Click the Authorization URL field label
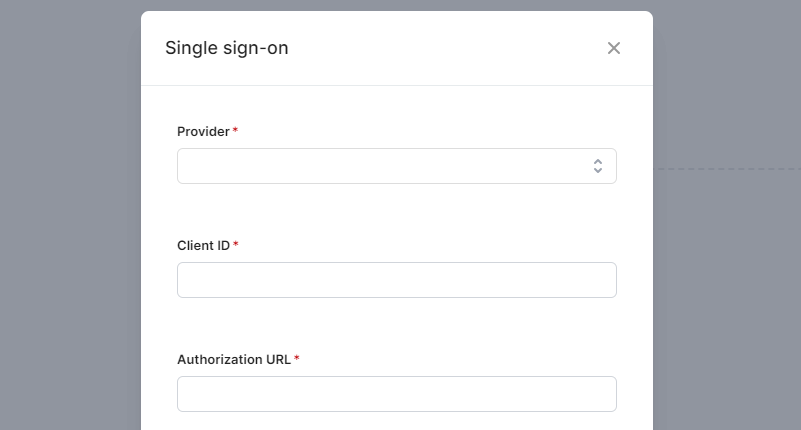The height and width of the screenshot is (430, 801). pyautogui.click(x=234, y=359)
